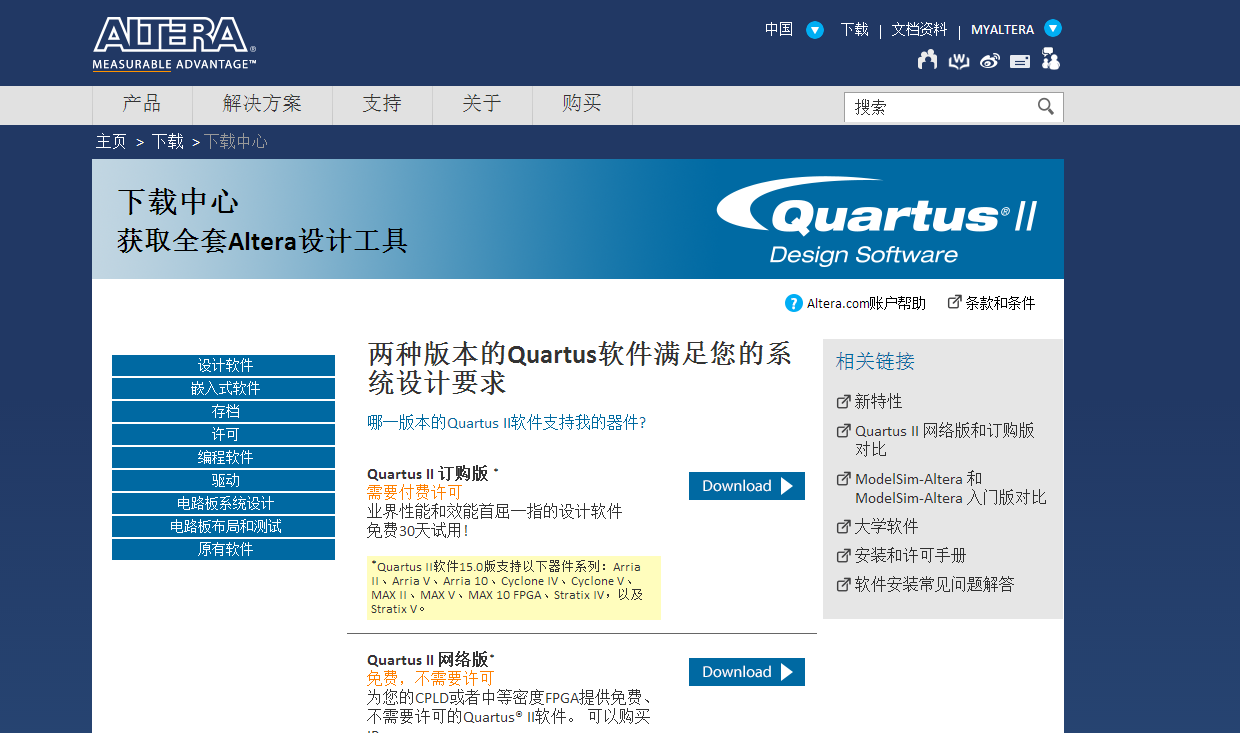Go to 下载 in breadcrumb

tap(168, 142)
